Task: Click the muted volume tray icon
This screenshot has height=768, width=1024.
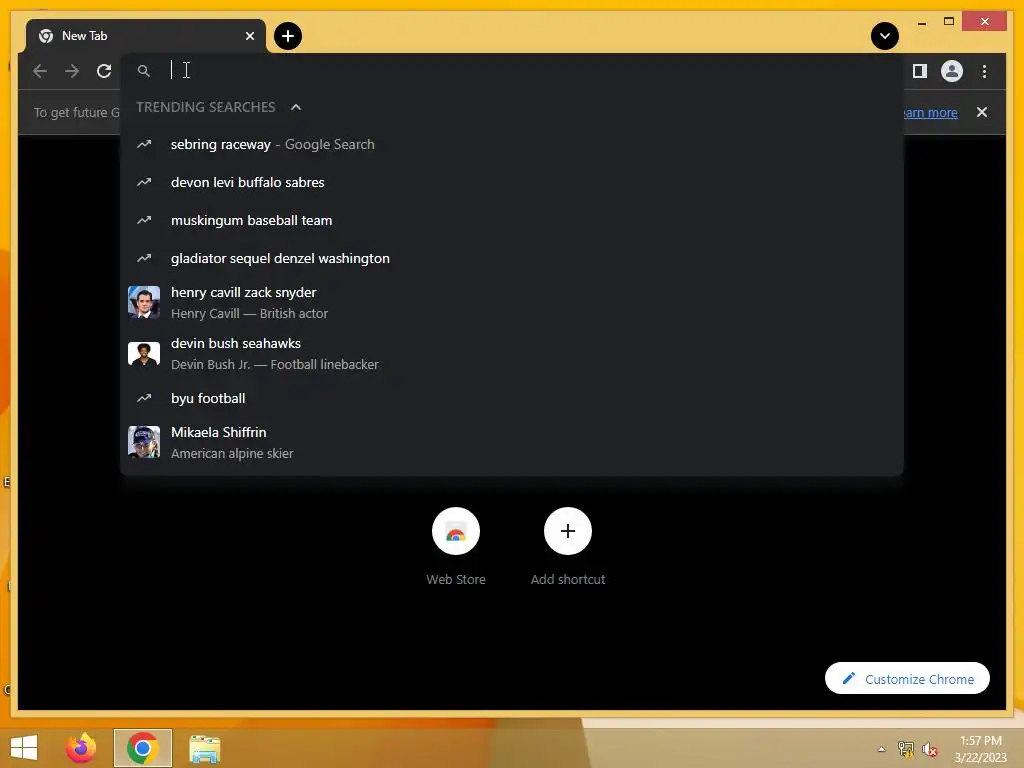Action: pos(930,749)
